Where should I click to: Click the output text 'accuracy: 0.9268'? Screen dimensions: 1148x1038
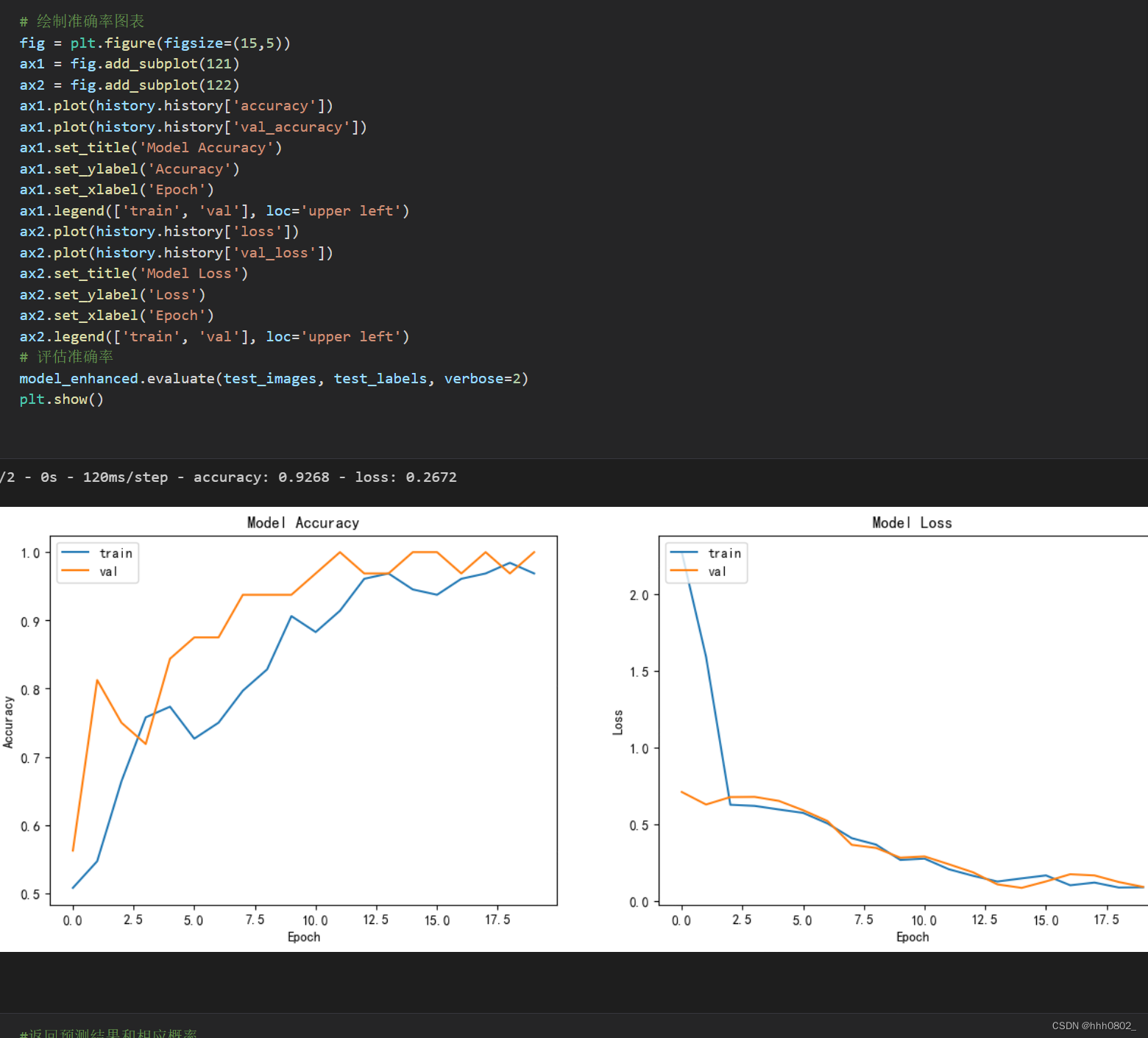point(261,477)
